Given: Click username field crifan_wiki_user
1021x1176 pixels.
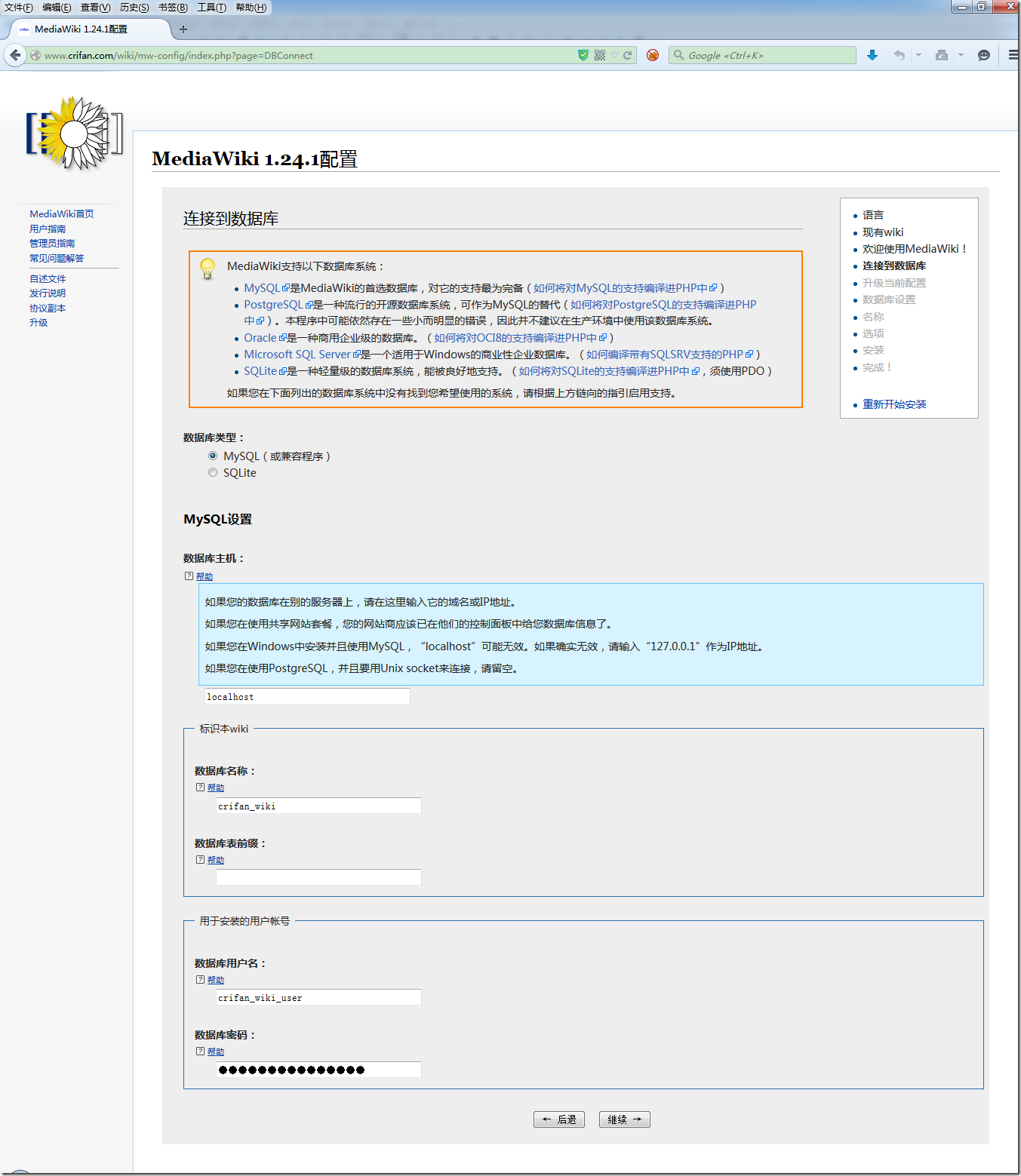Looking at the screenshot, I should 318,997.
